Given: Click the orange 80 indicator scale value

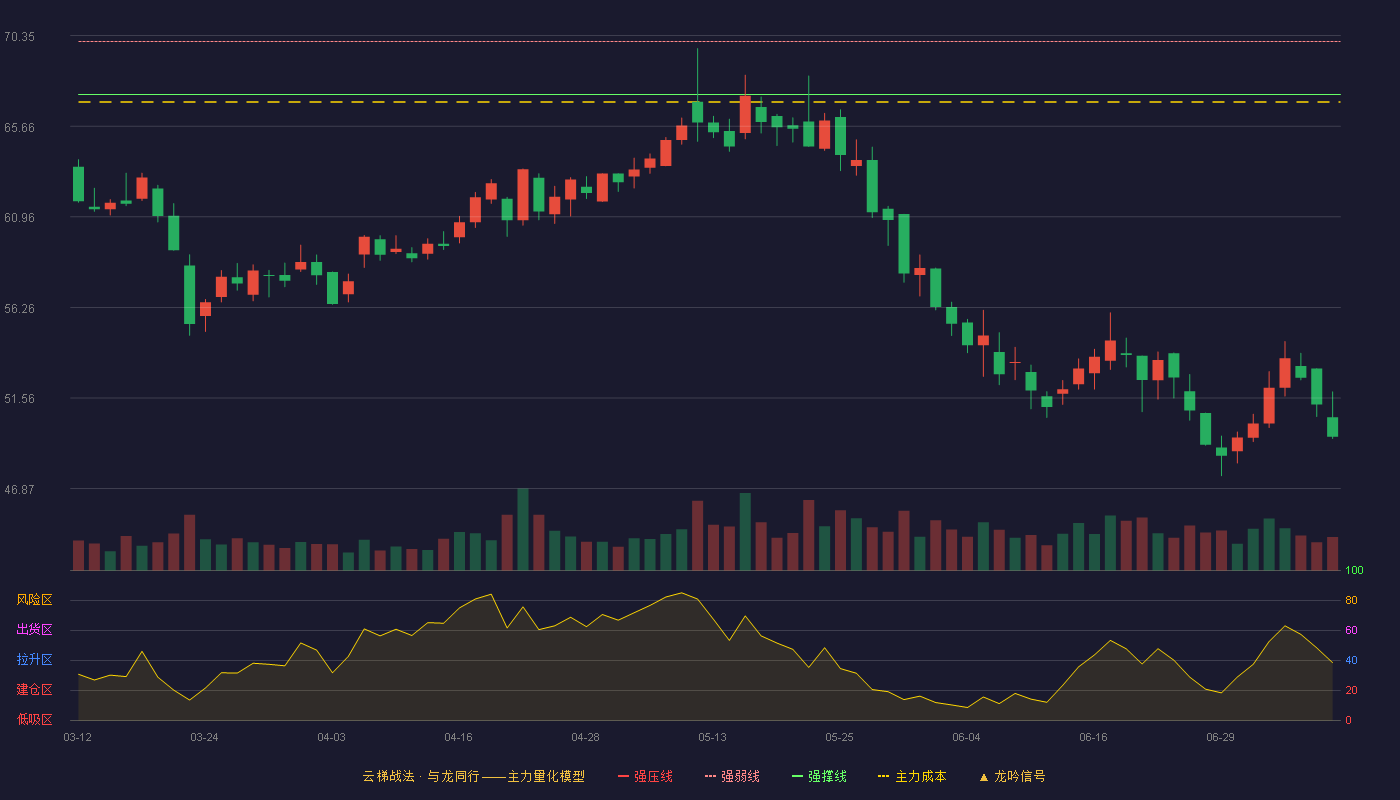Looking at the screenshot, I should point(1351,601).
